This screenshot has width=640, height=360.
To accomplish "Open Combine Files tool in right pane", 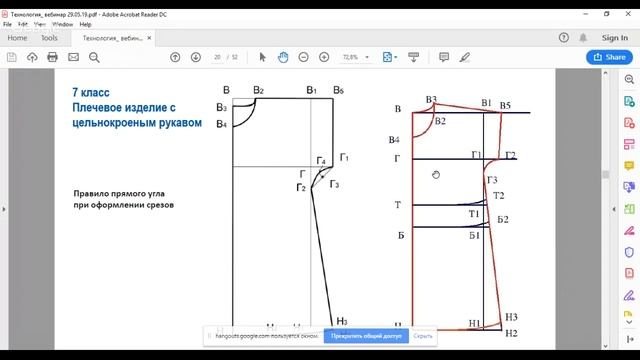I will pyautogui.click(x=629, y=187).
